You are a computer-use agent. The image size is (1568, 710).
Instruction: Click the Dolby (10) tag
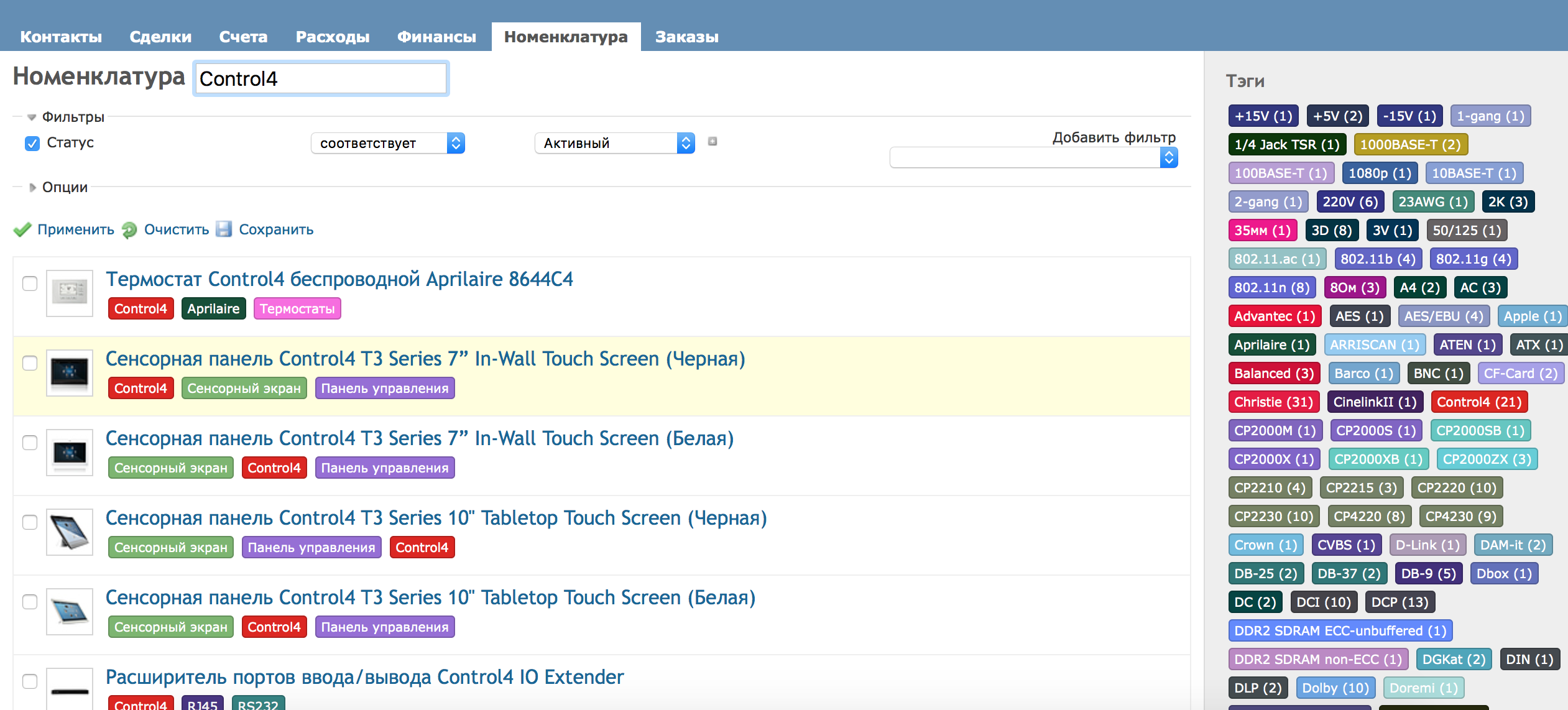(x=1335, y=688)
